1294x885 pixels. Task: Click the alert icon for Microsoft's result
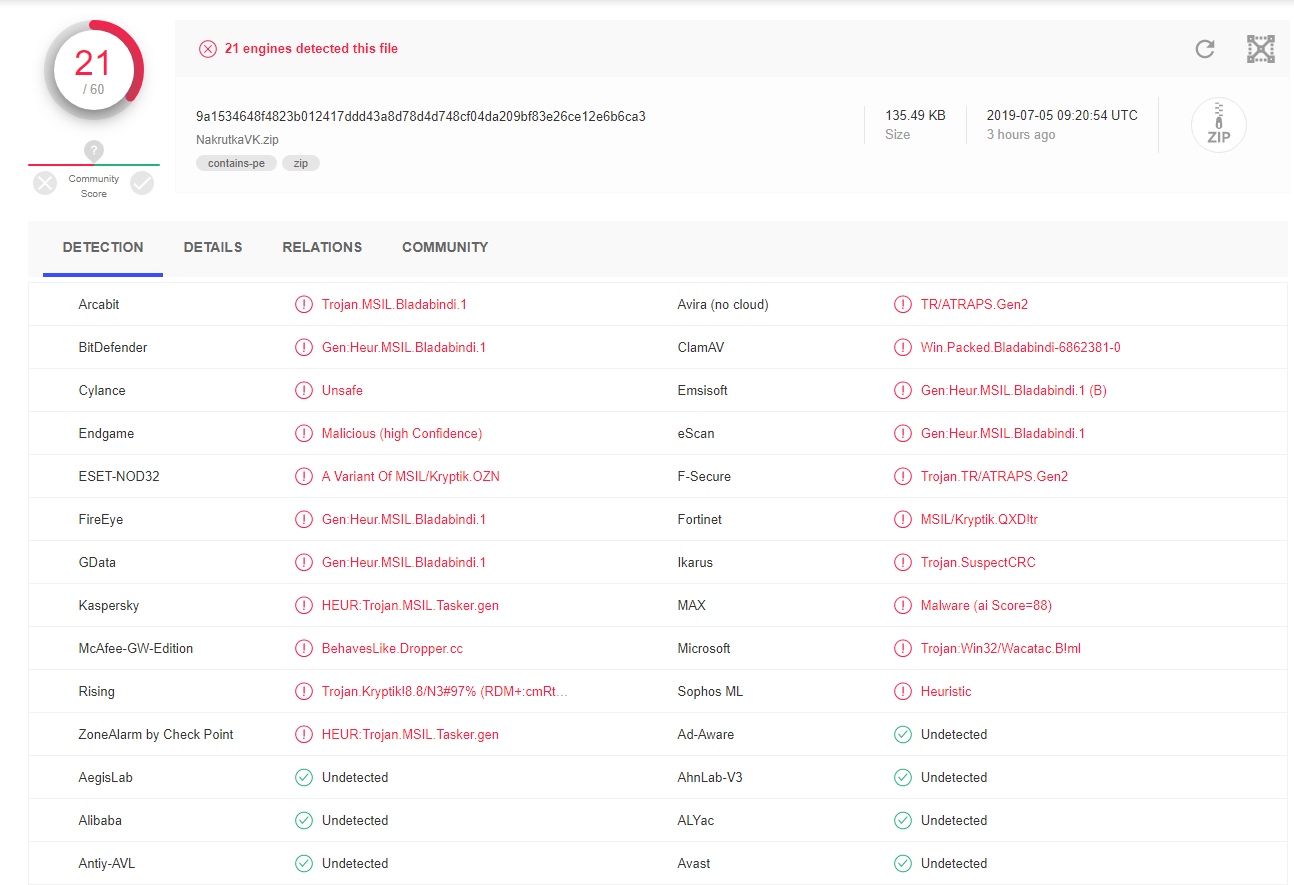point(903,648)
